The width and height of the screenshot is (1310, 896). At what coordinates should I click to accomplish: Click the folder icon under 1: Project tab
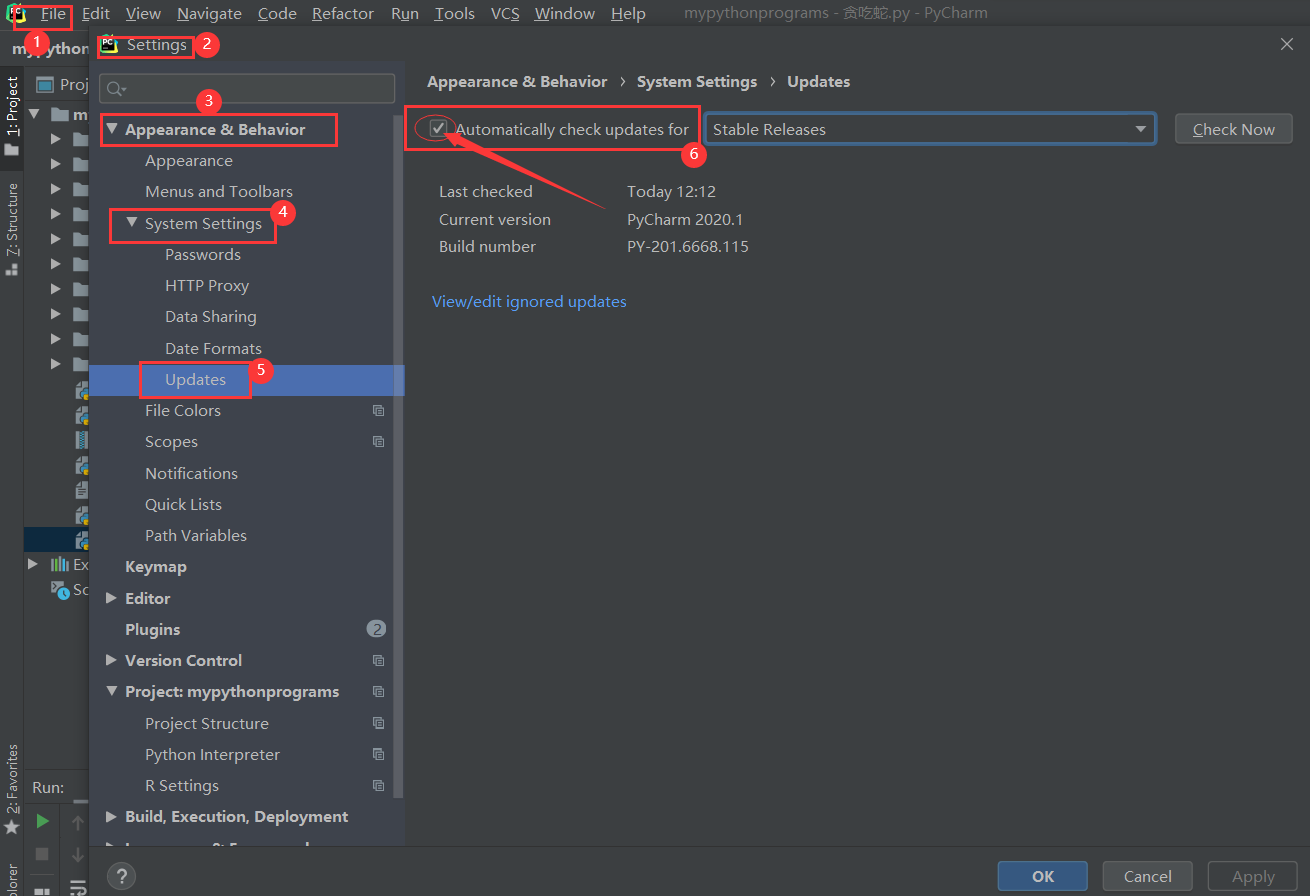pyautogui.click(x=12, y=150)
